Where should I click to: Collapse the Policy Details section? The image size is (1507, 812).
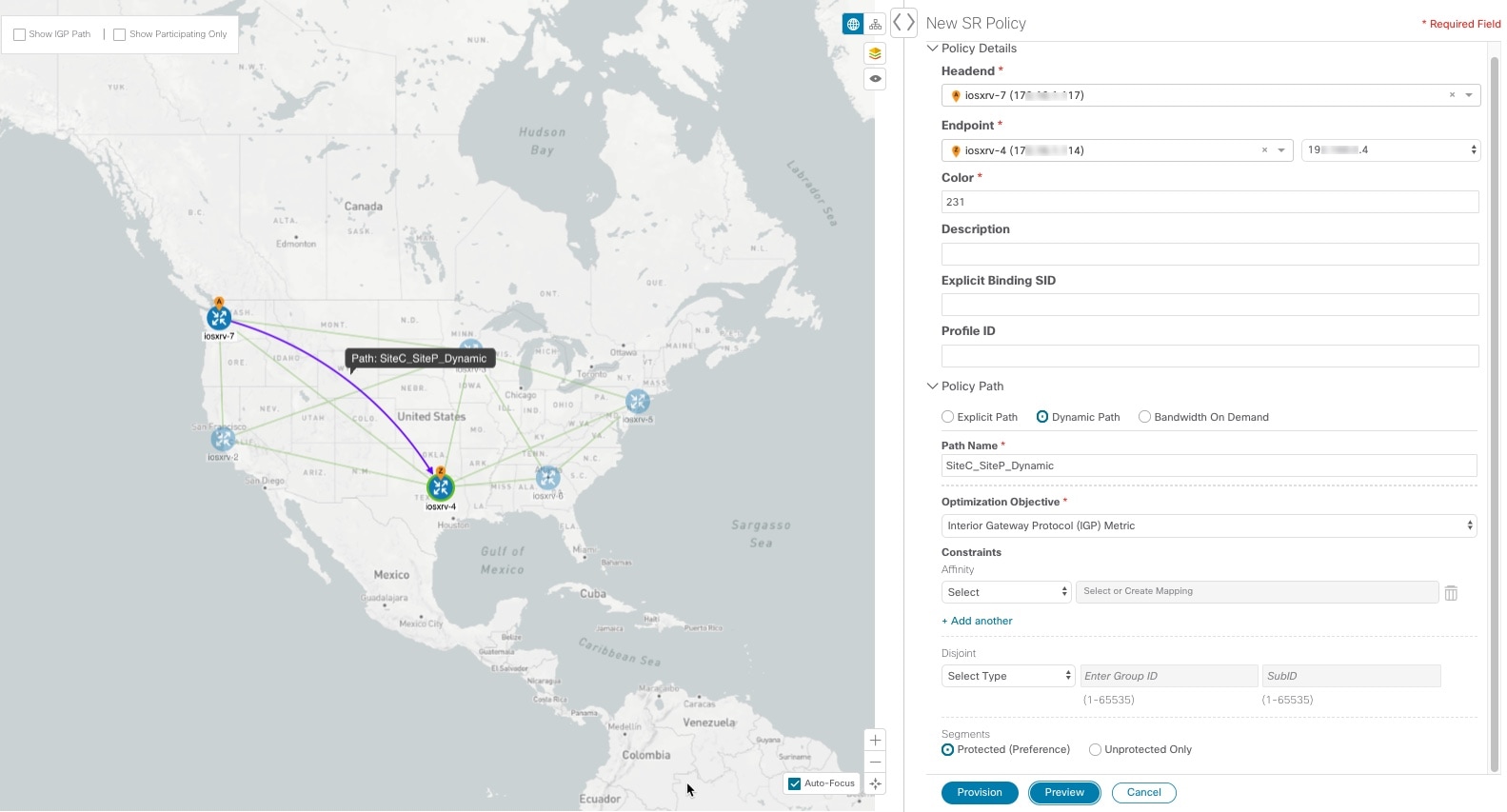933,49
